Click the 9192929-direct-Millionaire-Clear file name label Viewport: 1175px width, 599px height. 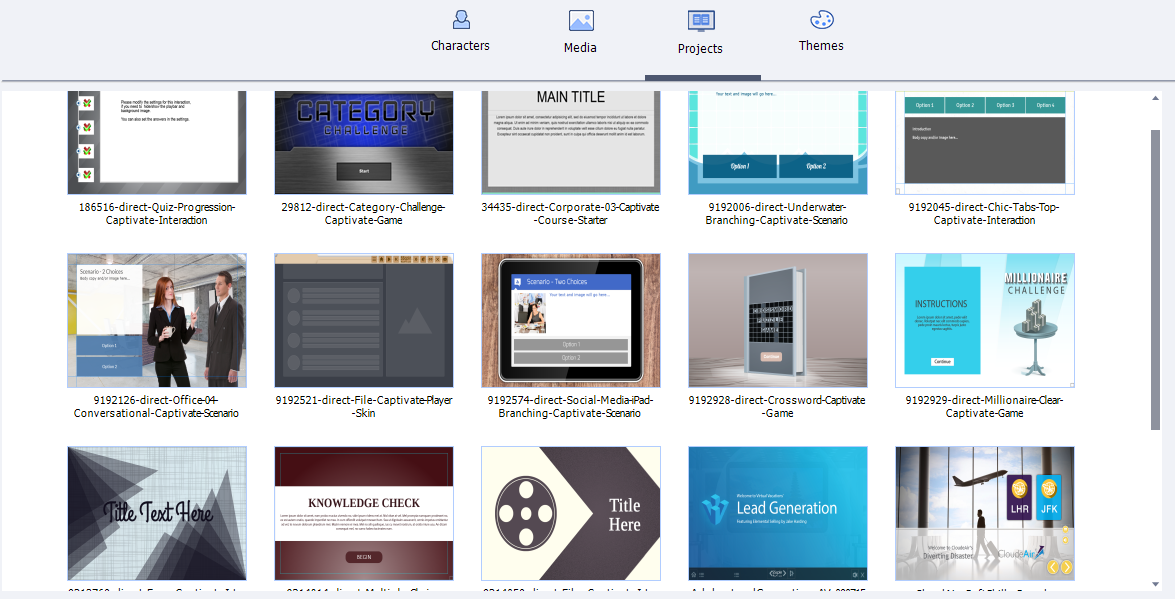pos(985,407)
